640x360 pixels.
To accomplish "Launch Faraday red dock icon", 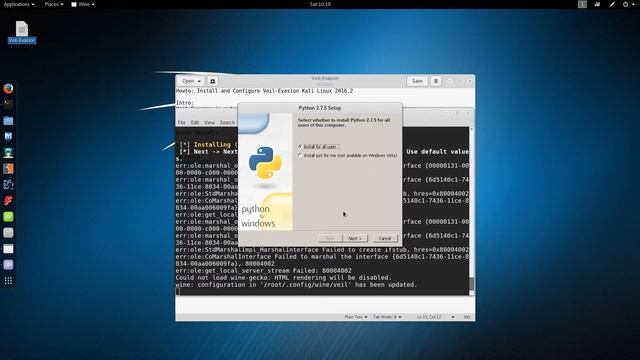I will pos(8,200).
